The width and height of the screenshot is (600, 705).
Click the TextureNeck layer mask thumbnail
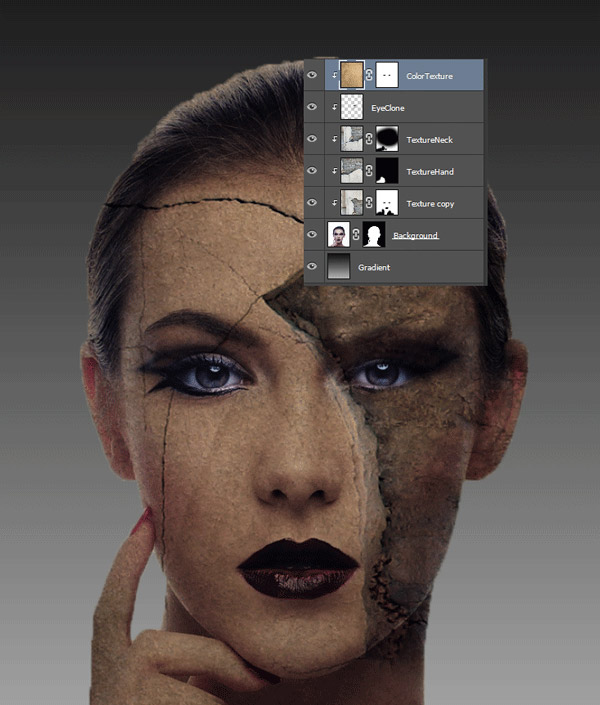pos(386,139)
